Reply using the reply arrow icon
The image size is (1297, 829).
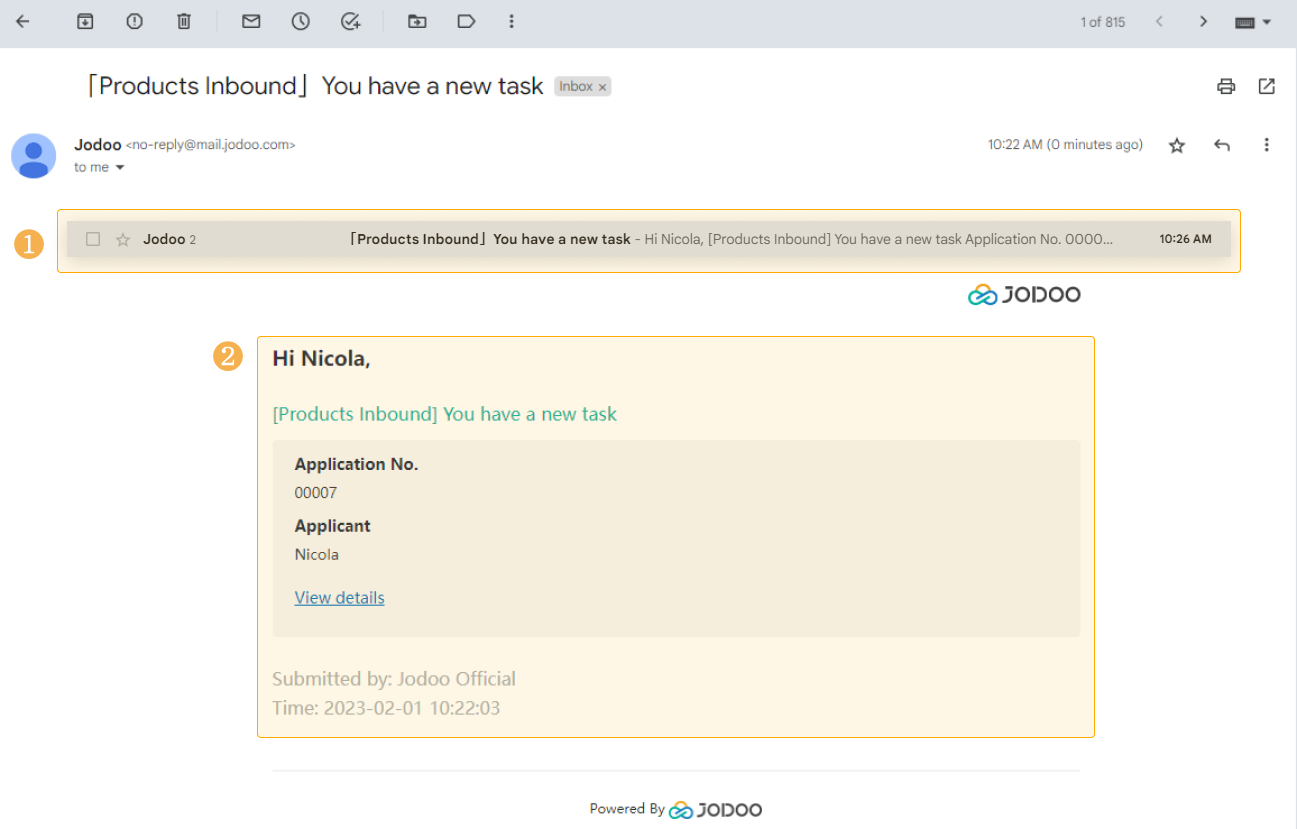click(1222, 145)
